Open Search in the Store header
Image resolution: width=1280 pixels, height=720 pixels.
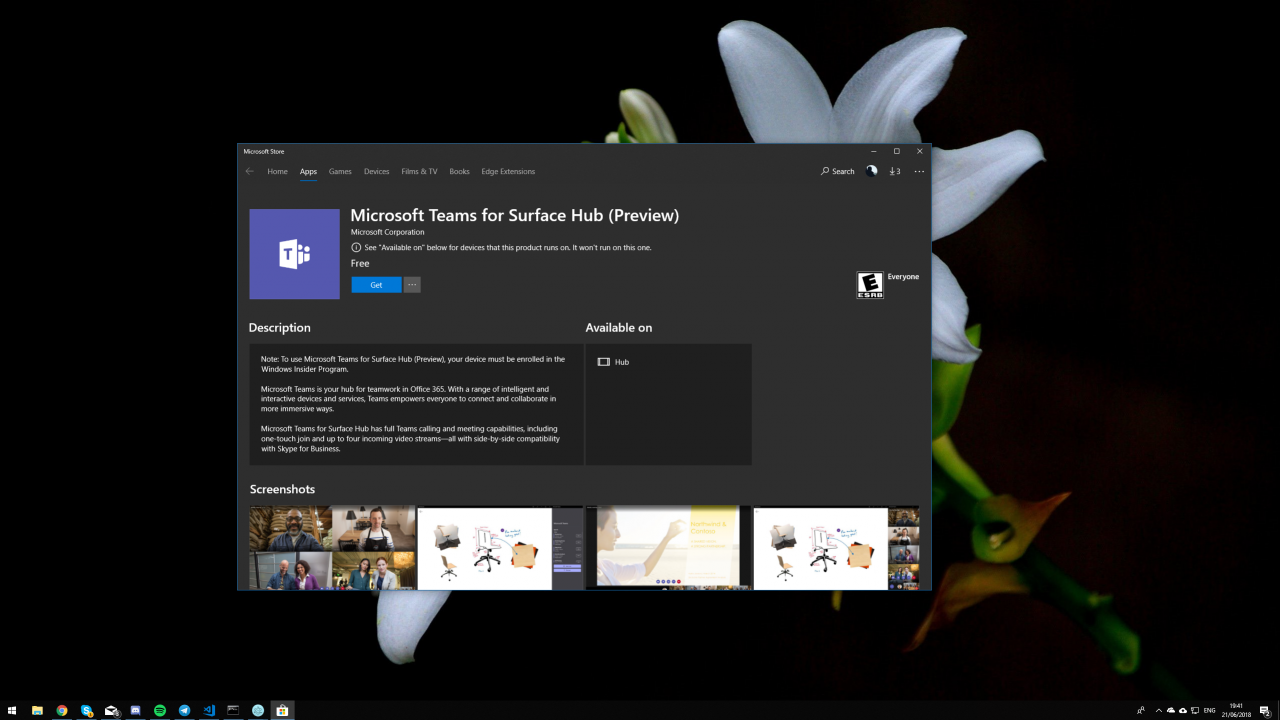[x=838, y=171]
